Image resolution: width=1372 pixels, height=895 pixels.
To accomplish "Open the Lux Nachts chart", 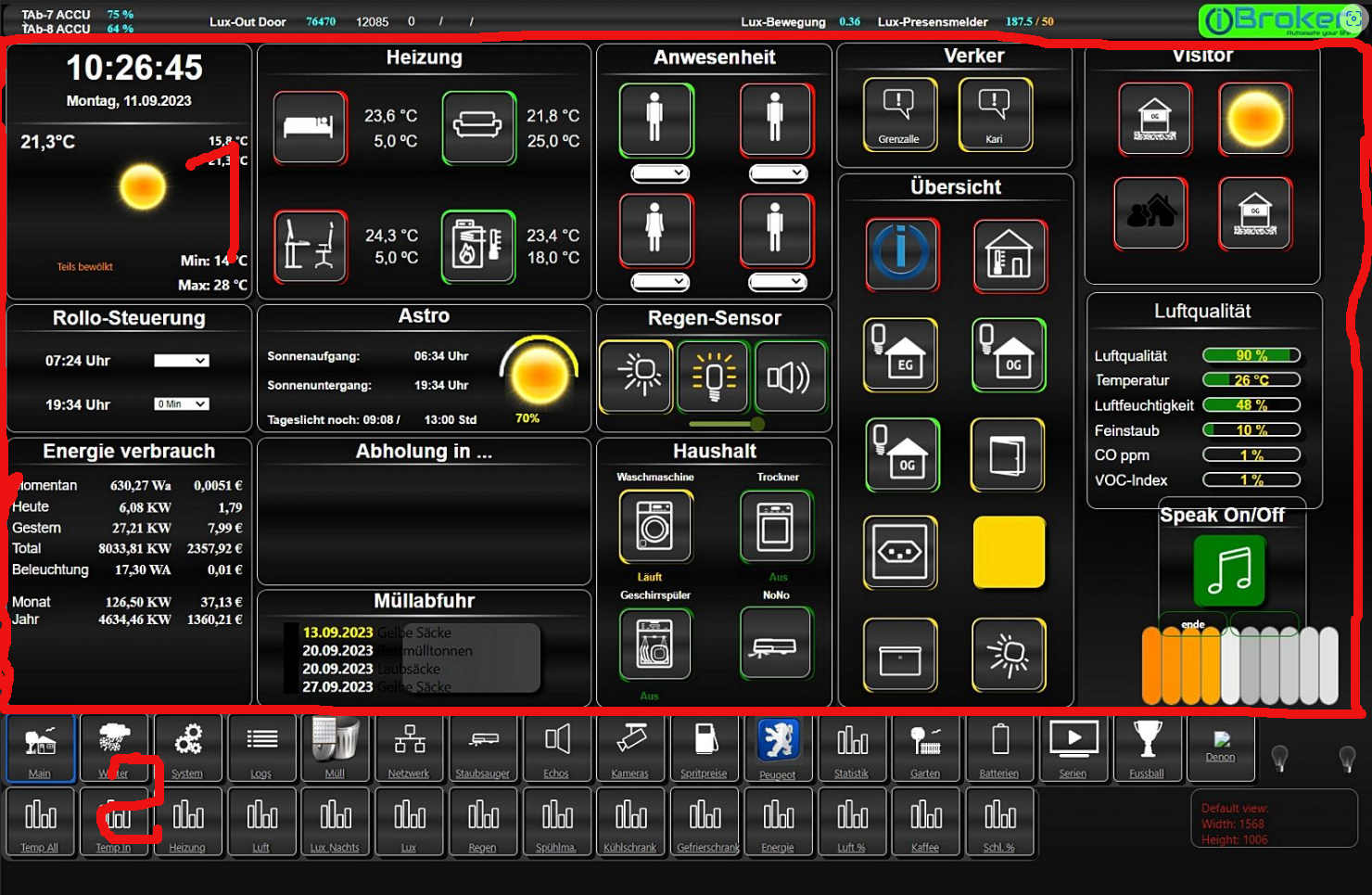I will tap(336, 822).
